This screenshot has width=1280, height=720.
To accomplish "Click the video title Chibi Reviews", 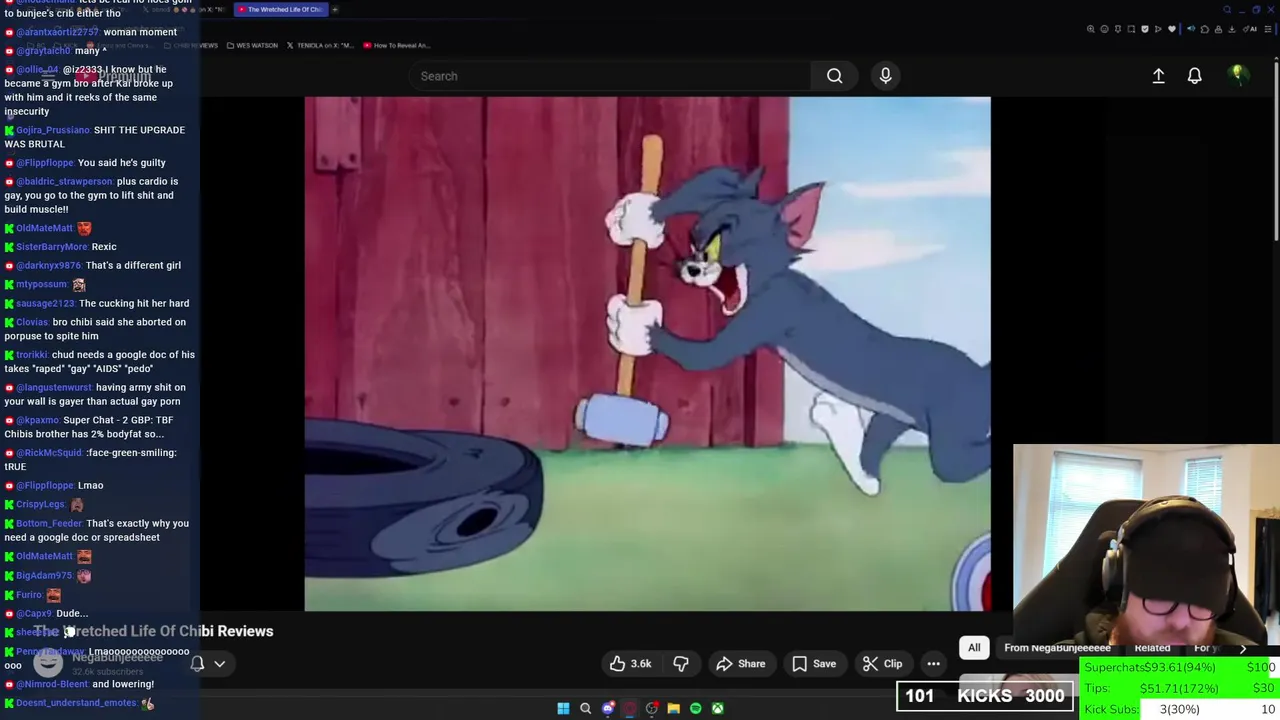I will (153, 631).
